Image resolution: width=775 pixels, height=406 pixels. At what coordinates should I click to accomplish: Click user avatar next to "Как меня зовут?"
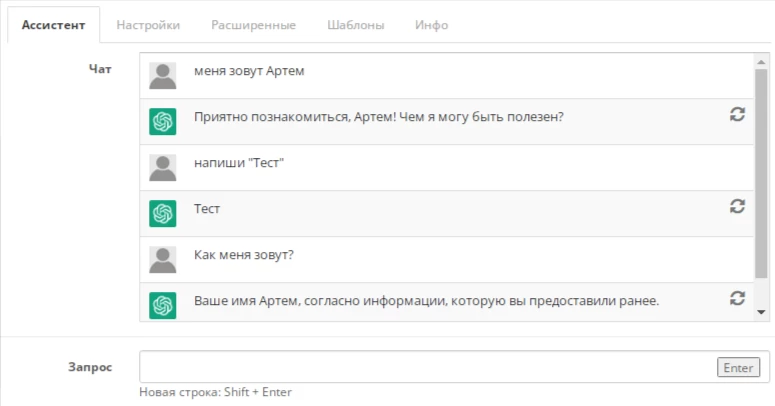[163, 260]
